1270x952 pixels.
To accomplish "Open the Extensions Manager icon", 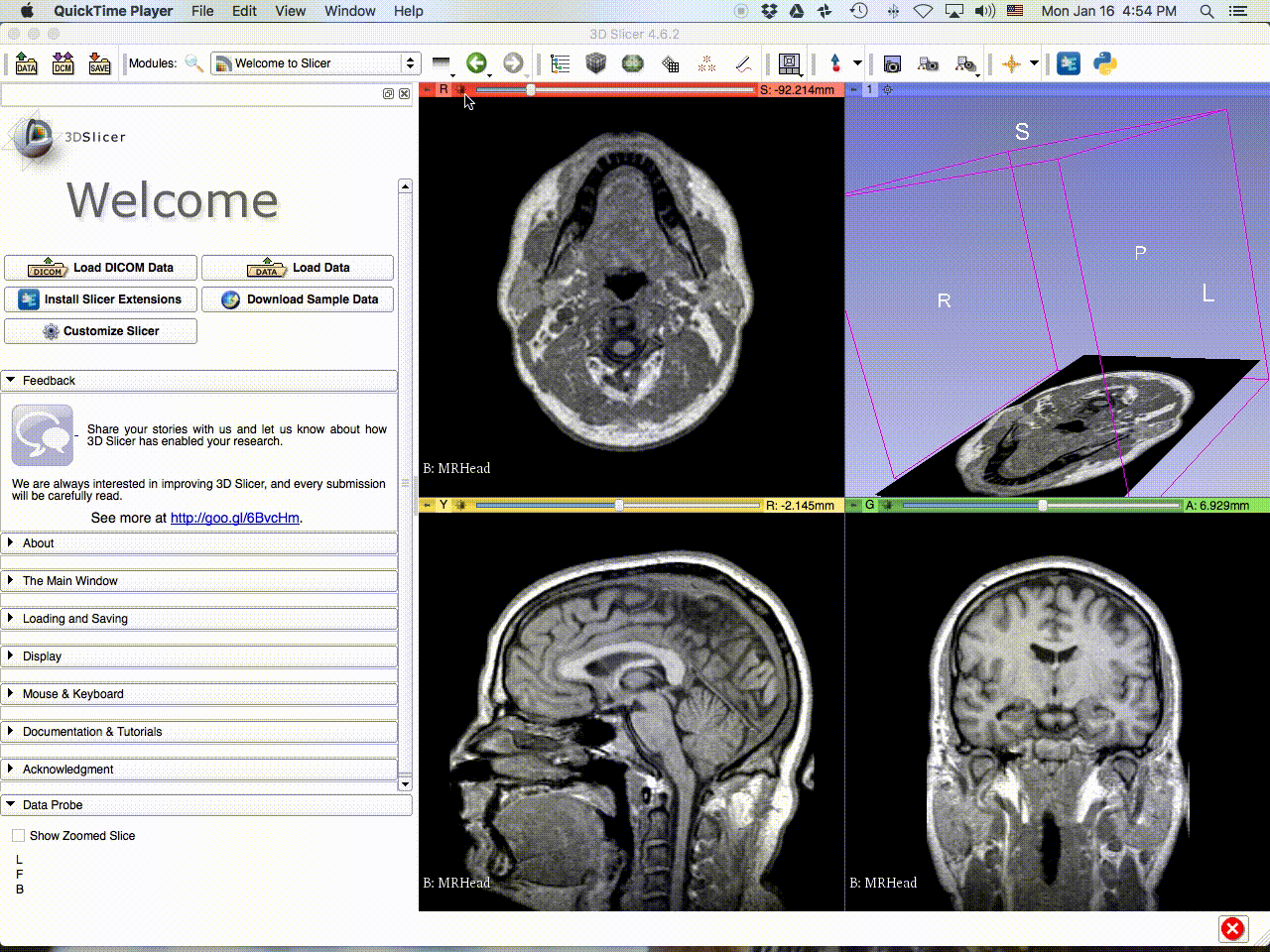I will click(x=1069, y=63).
